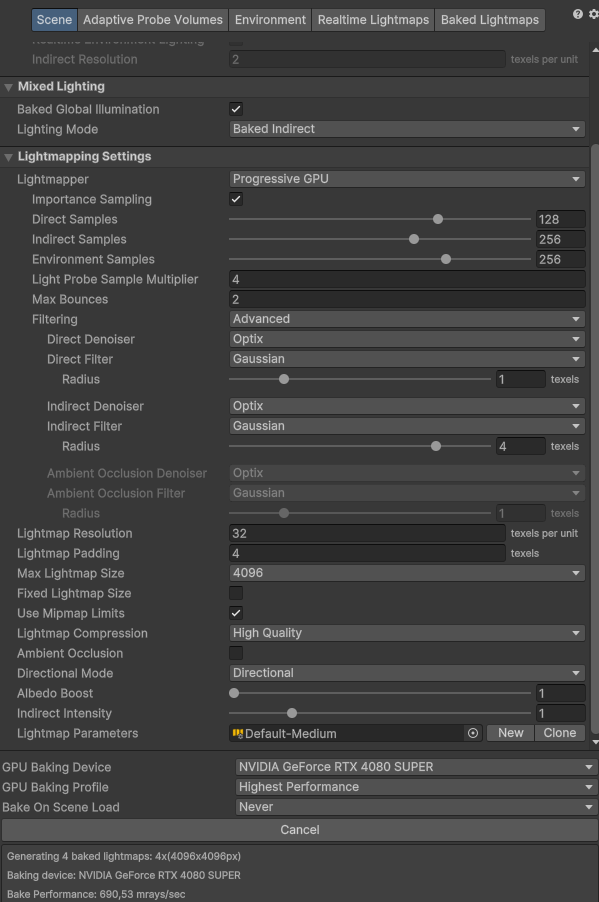The height and width of the screenshot is (902, 599).
Task: Clone the Default-Medium lightmap parameters
Action: point(559,733)
